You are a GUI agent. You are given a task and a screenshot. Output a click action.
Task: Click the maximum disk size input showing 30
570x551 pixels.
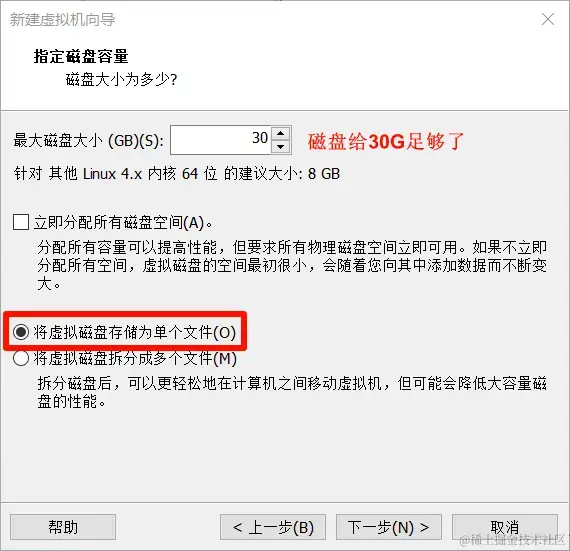[x=221, y=140]
